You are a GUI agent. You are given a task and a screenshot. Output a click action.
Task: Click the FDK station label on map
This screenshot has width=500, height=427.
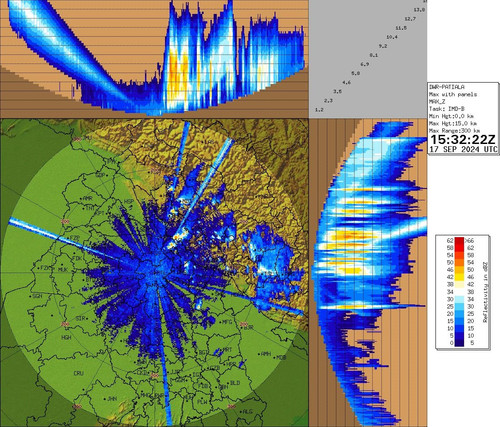click(x=77, y=258)
